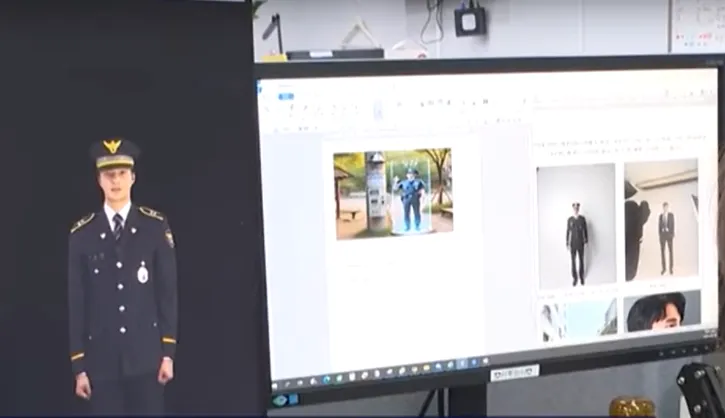The width and height of the screenshot is (725, 418).
Task: Select the close-up photo of dark-haired man
Action: tap(662, 312)
